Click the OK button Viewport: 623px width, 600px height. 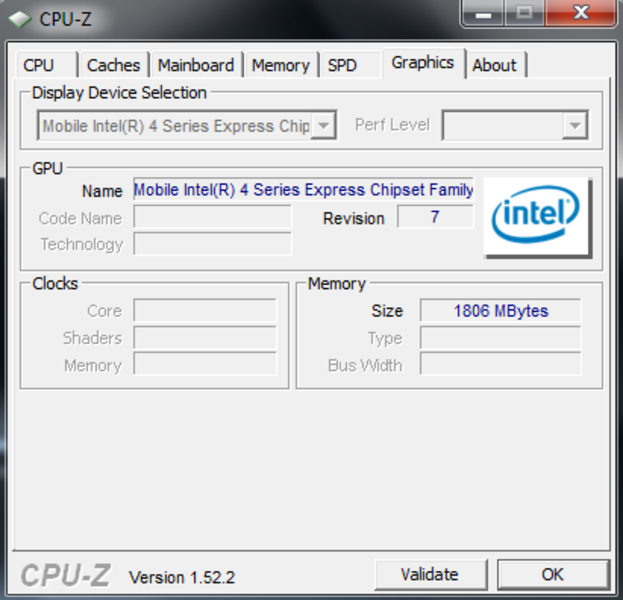click(553, 575)
